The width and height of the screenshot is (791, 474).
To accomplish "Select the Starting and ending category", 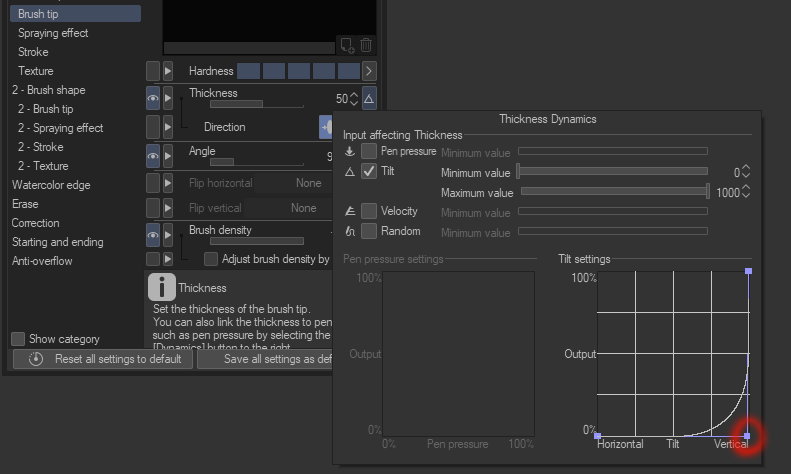I will [x=58, y=242].
